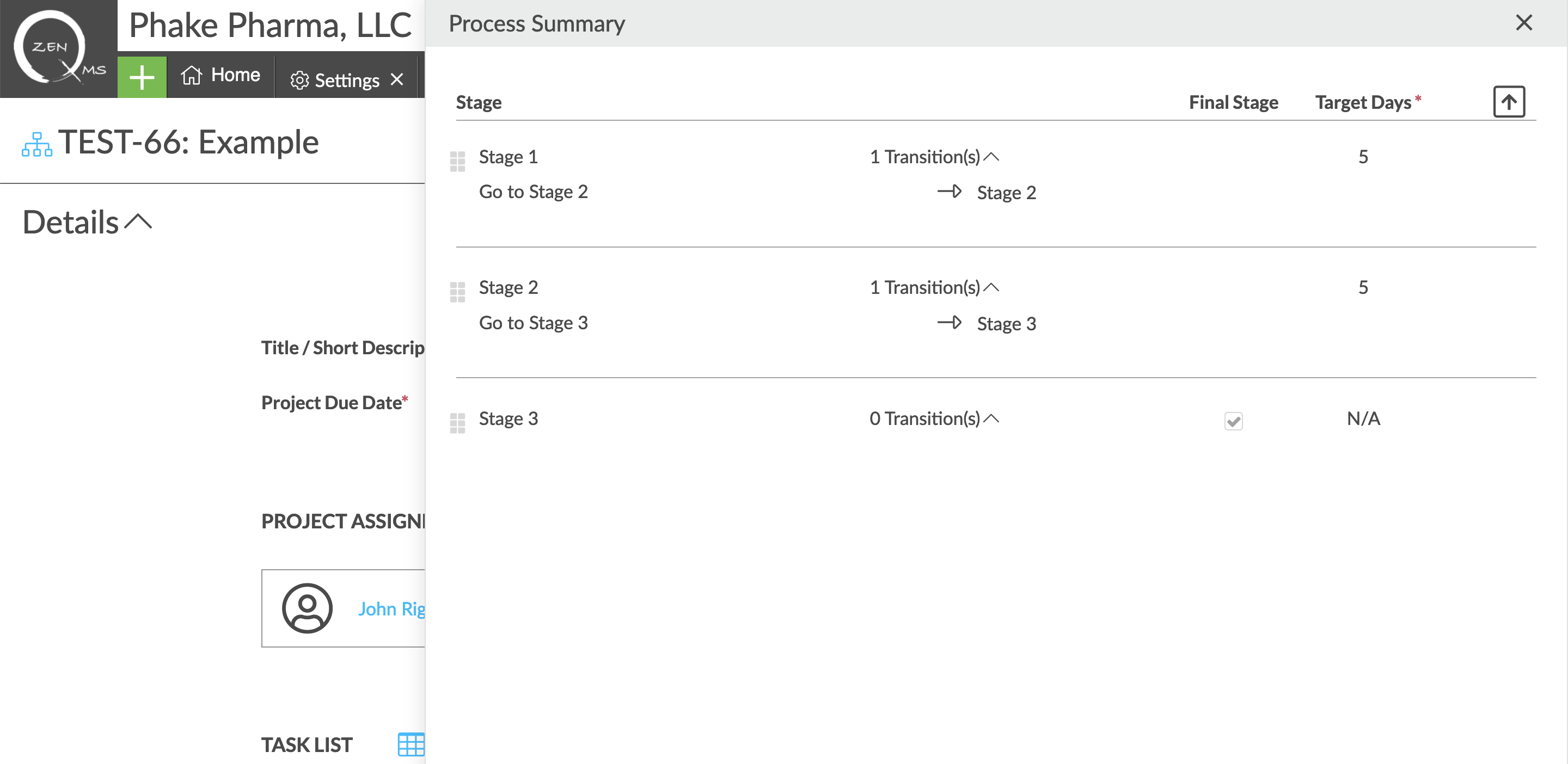This screenshot has width=1568, height=764.
Task: Close the Process Summary panel
Action: (1523, 23)
